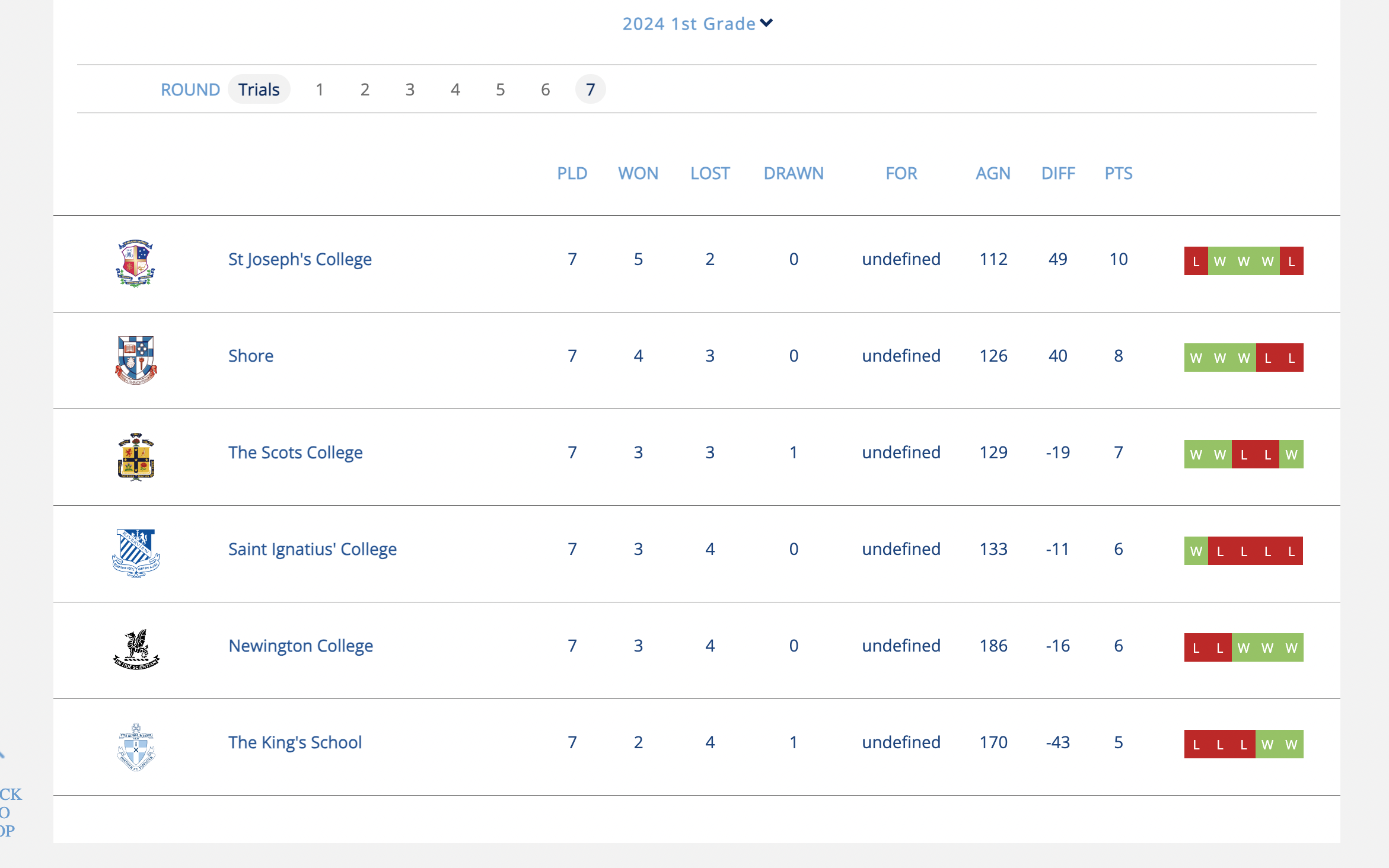The height and width of the screenshot is (868, 1389).
Task: Click King's School points value 5
Action: pyautogui.click(x=1119, y=742)
